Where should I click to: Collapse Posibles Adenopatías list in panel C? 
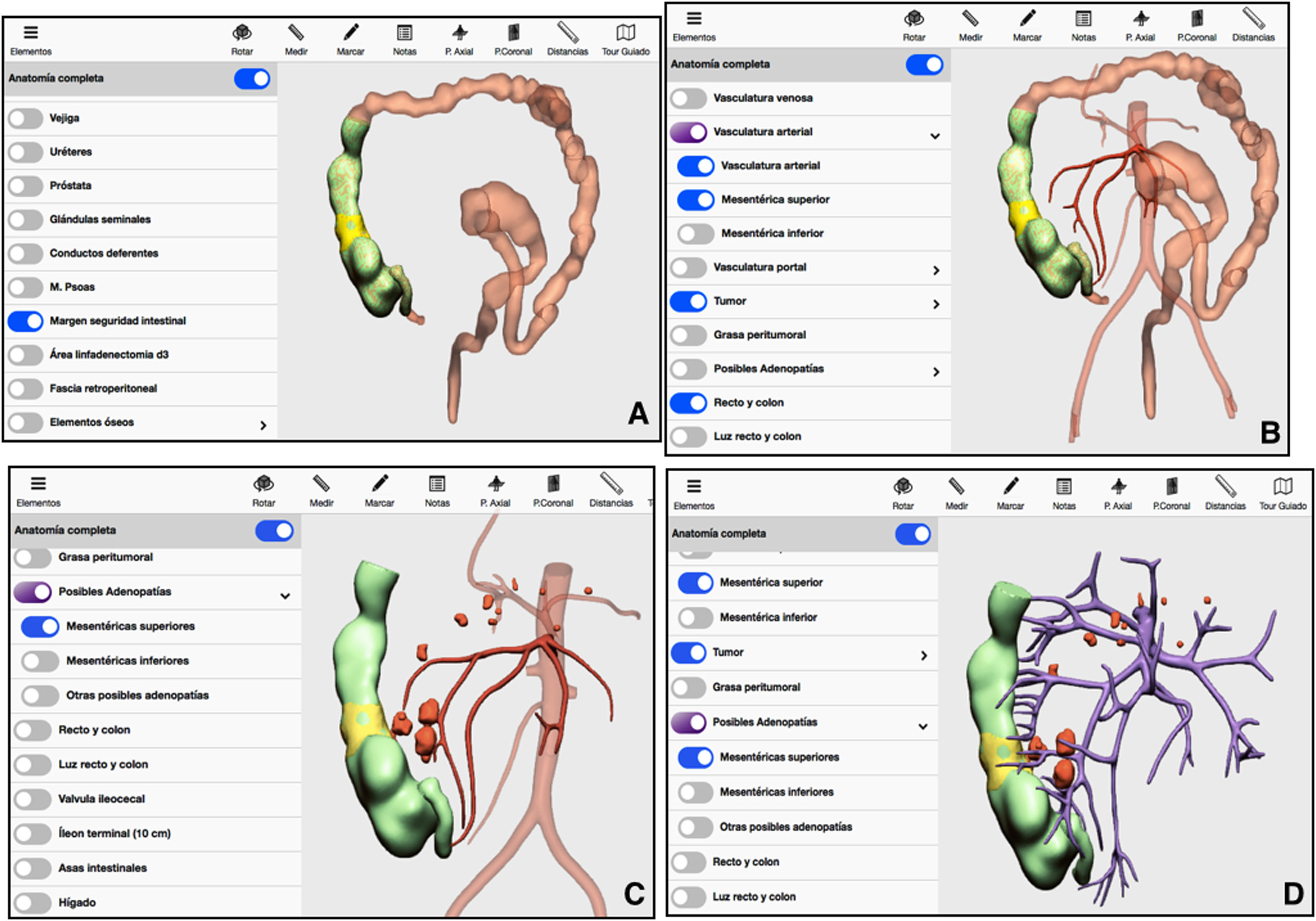pos(285,596)
